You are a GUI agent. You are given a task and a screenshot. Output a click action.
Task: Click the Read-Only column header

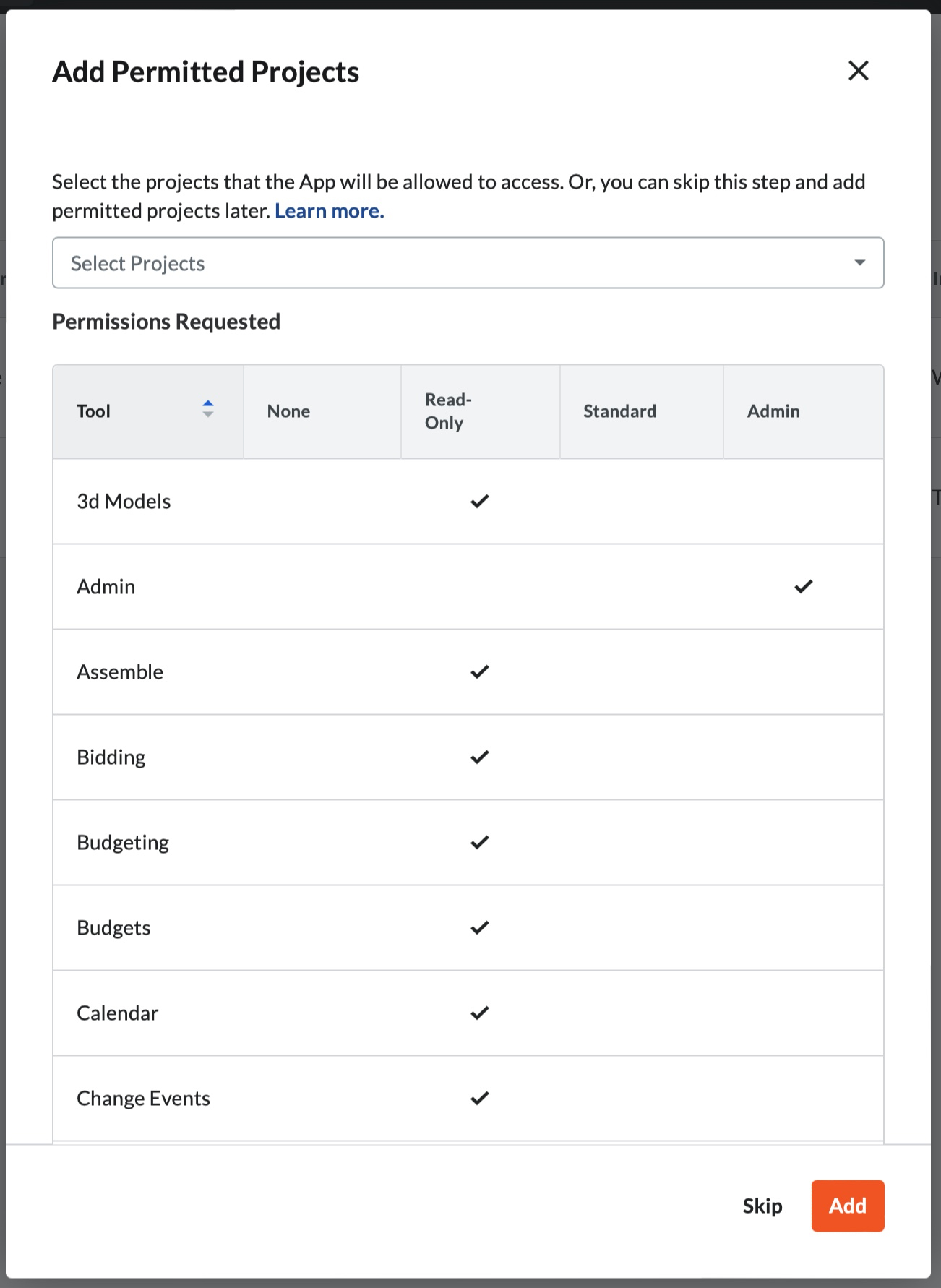pos(481,411)
